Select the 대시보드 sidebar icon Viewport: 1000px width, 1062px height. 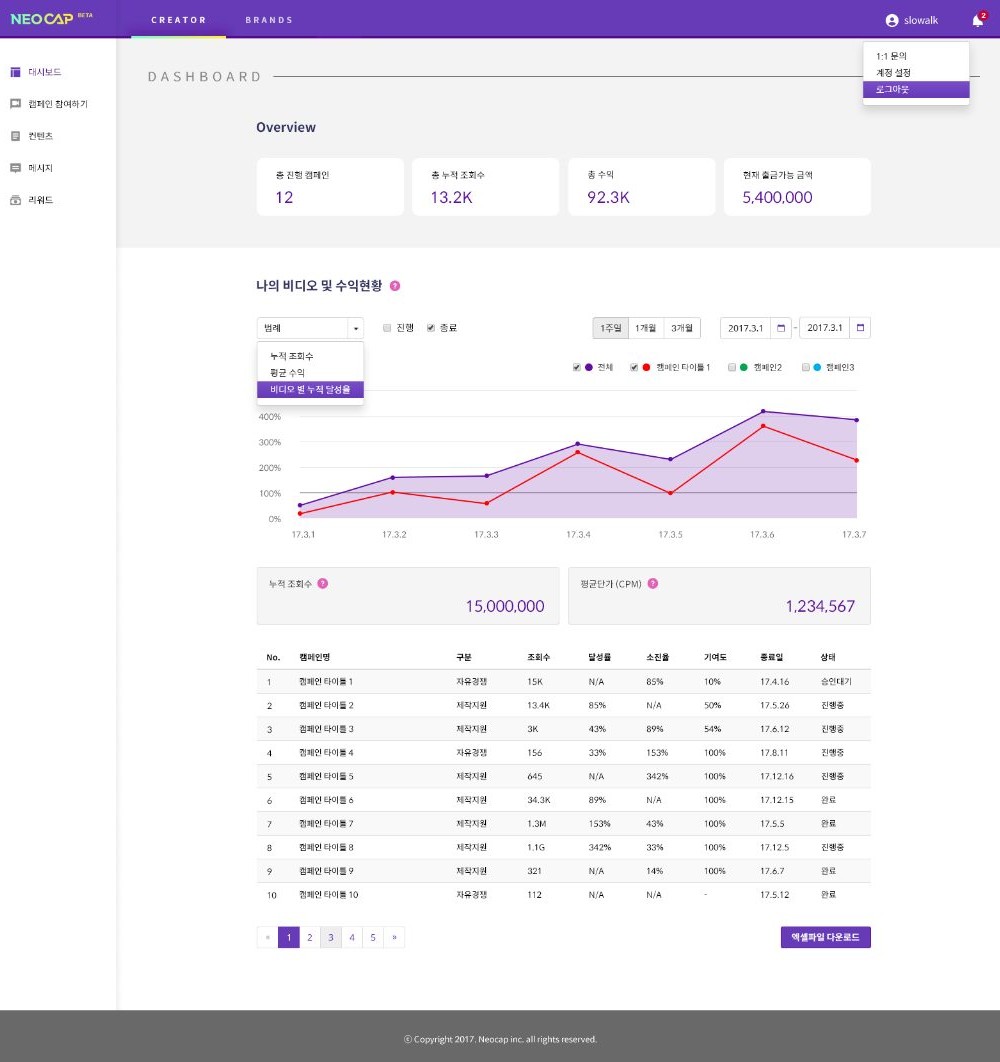point(14,71)
